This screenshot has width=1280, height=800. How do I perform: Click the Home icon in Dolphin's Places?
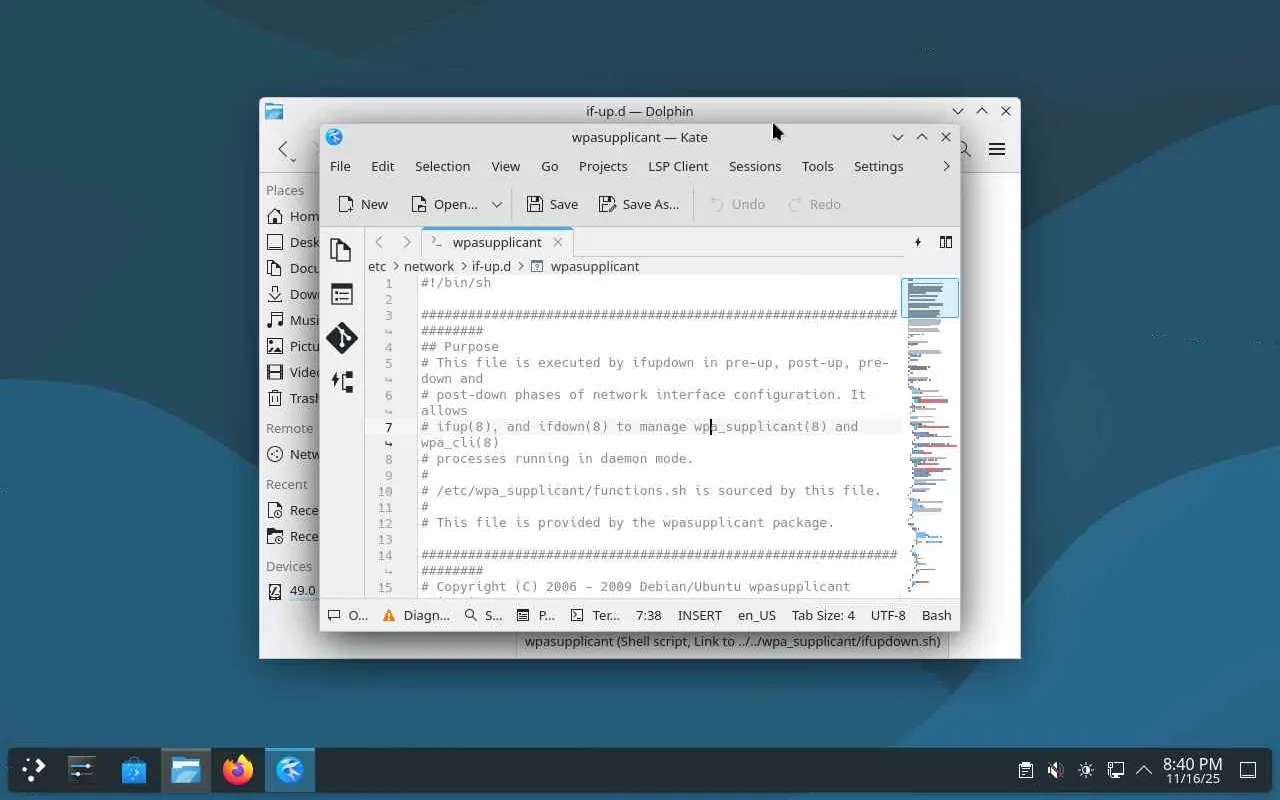point(275,216)
